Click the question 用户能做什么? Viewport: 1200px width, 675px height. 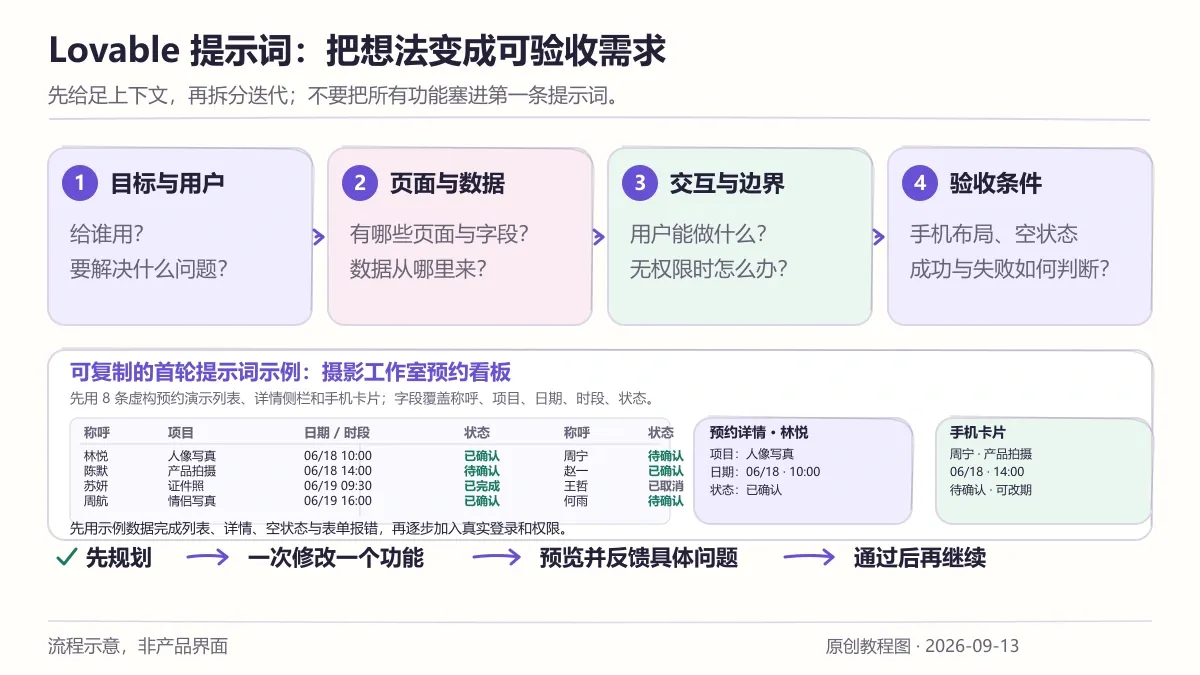pos(698,234)
